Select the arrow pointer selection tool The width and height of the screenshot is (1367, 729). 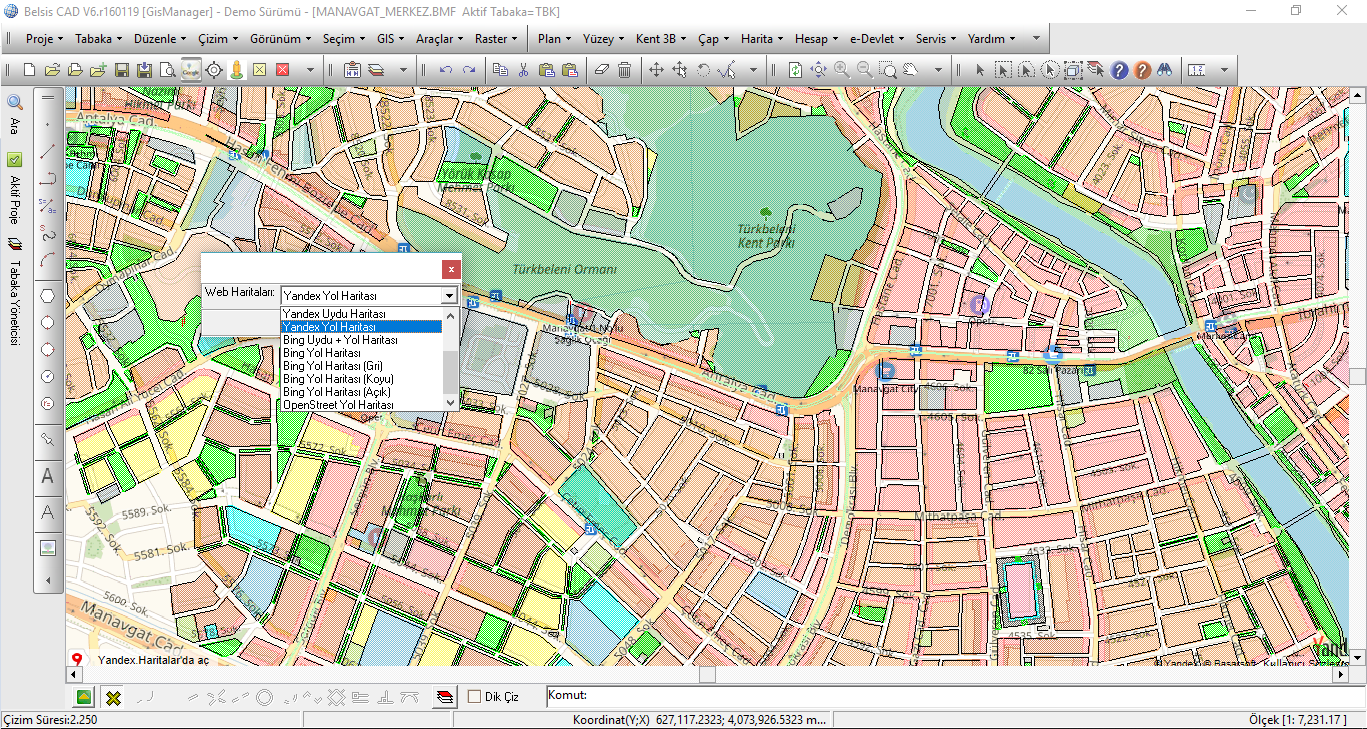click(980, 70)
